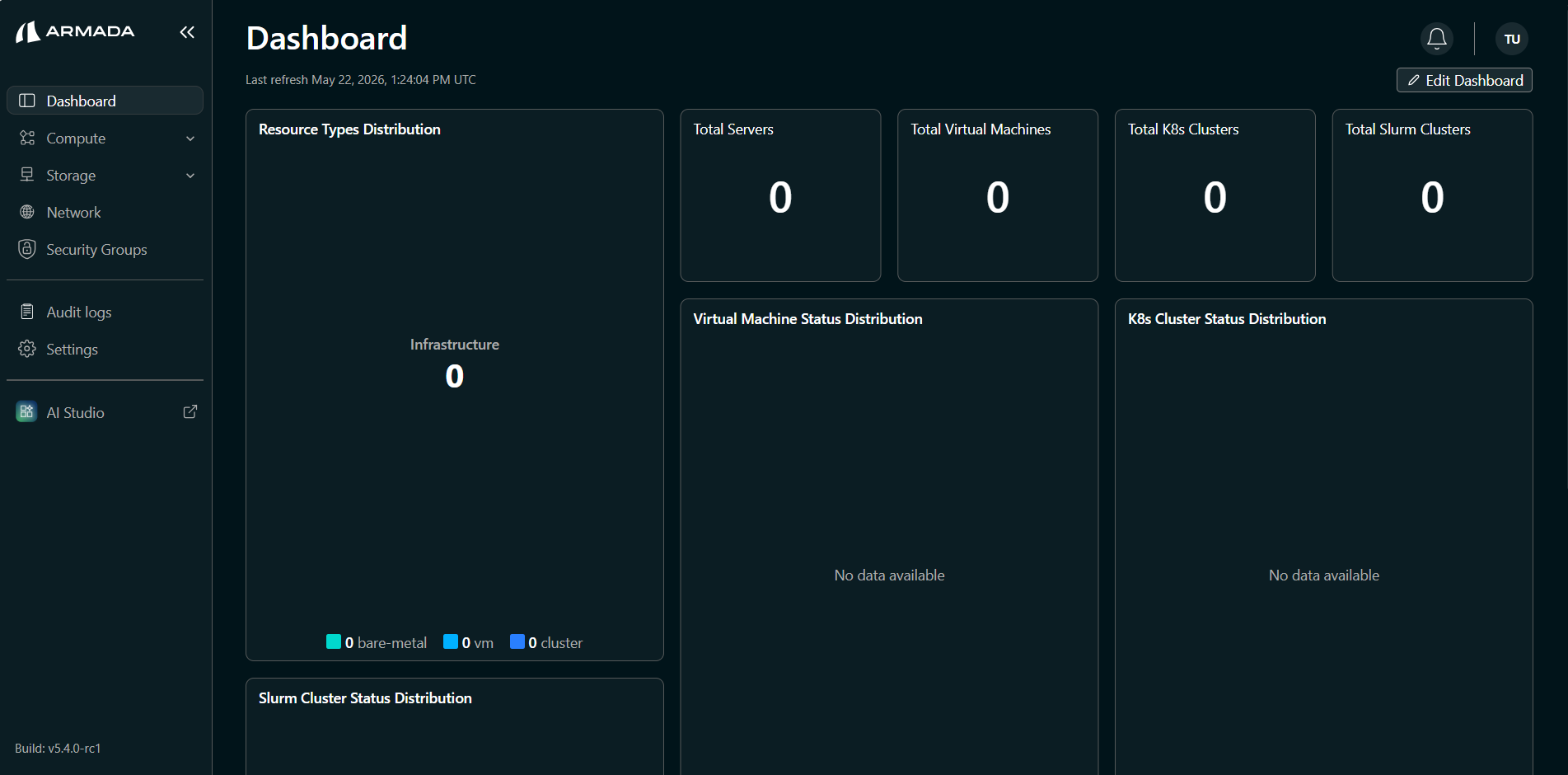
Task: Click the Total Virtual Machines card
Action: click(x=998, y=195)
